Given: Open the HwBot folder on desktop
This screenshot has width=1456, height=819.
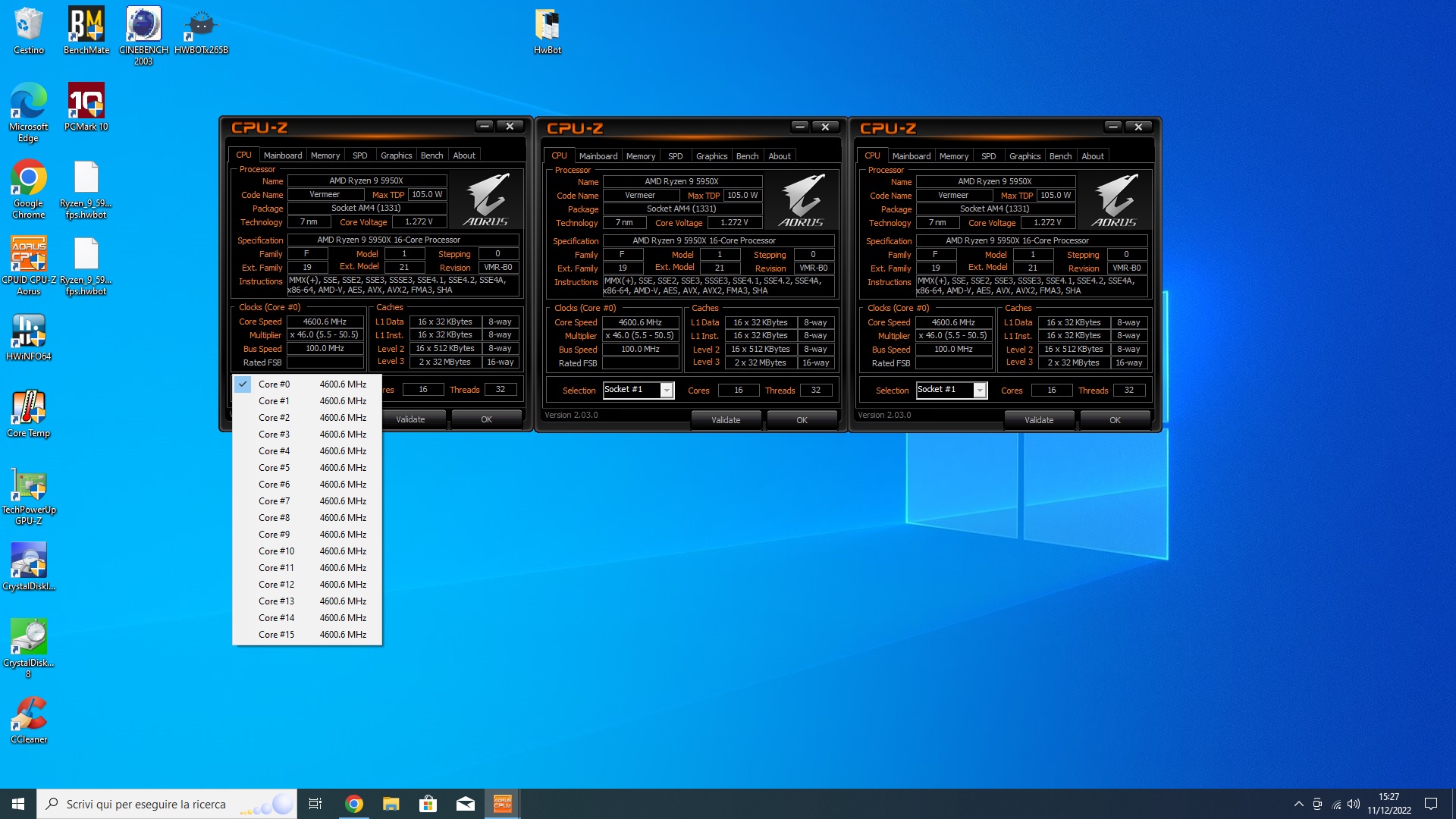Looking at the screenshot, I should 547,30.
